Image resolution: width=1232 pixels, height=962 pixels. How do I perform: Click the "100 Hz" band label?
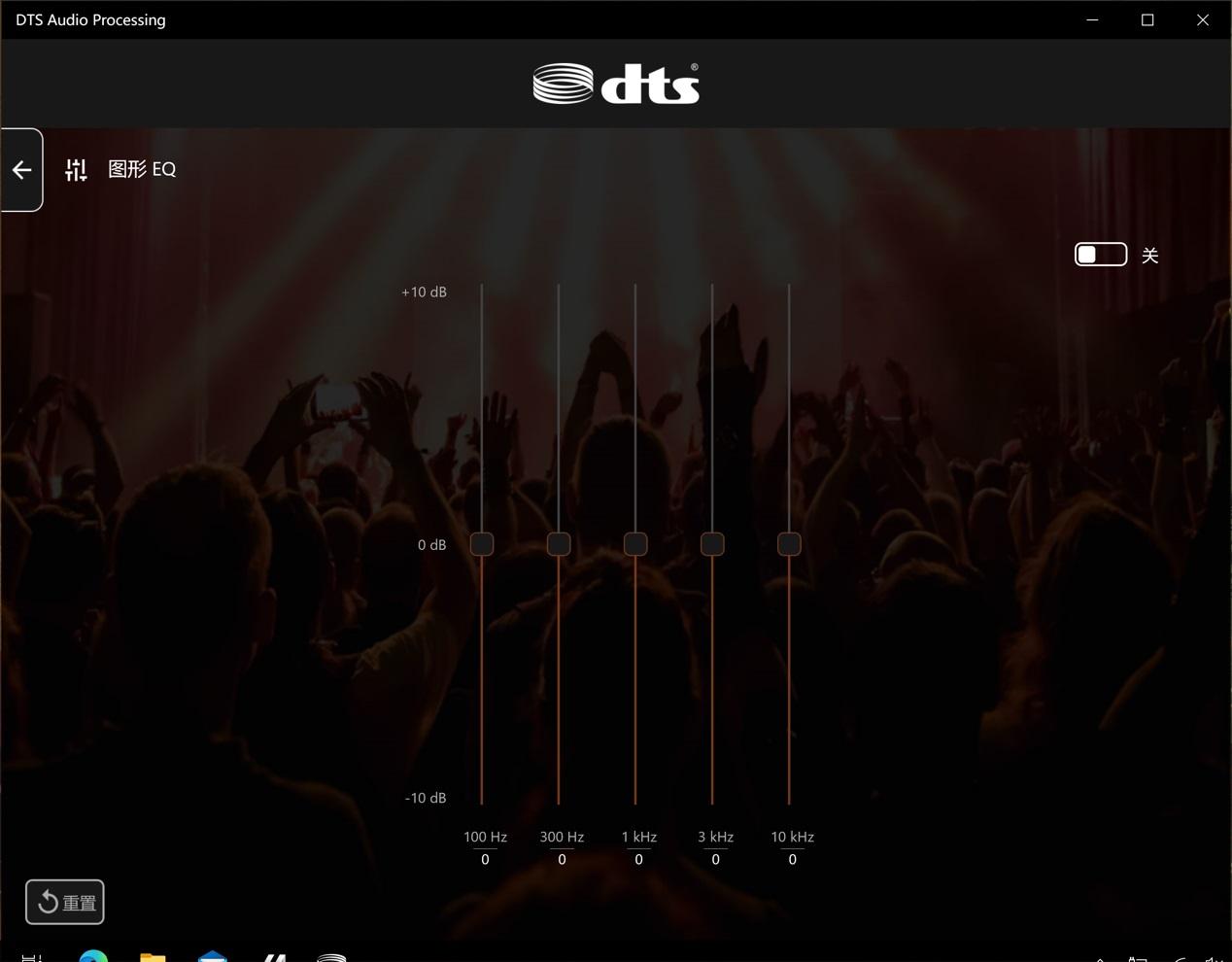tap(485, 837)
